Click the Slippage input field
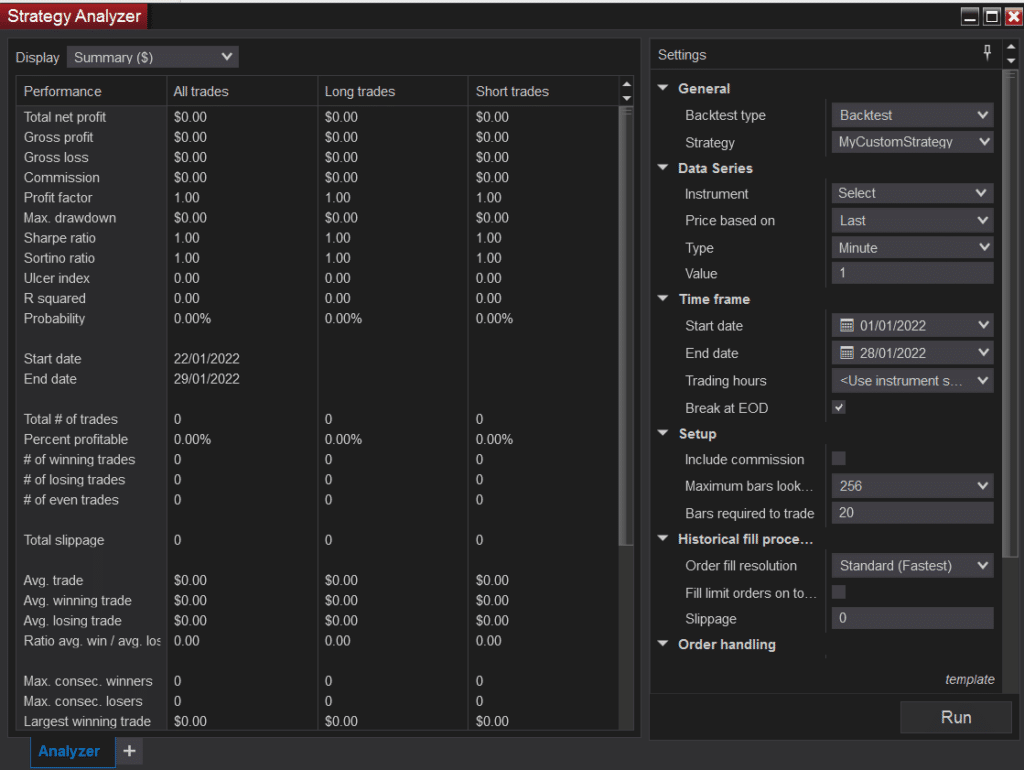The height and width of the screenshot is (770, 1024). pos(910,618)
